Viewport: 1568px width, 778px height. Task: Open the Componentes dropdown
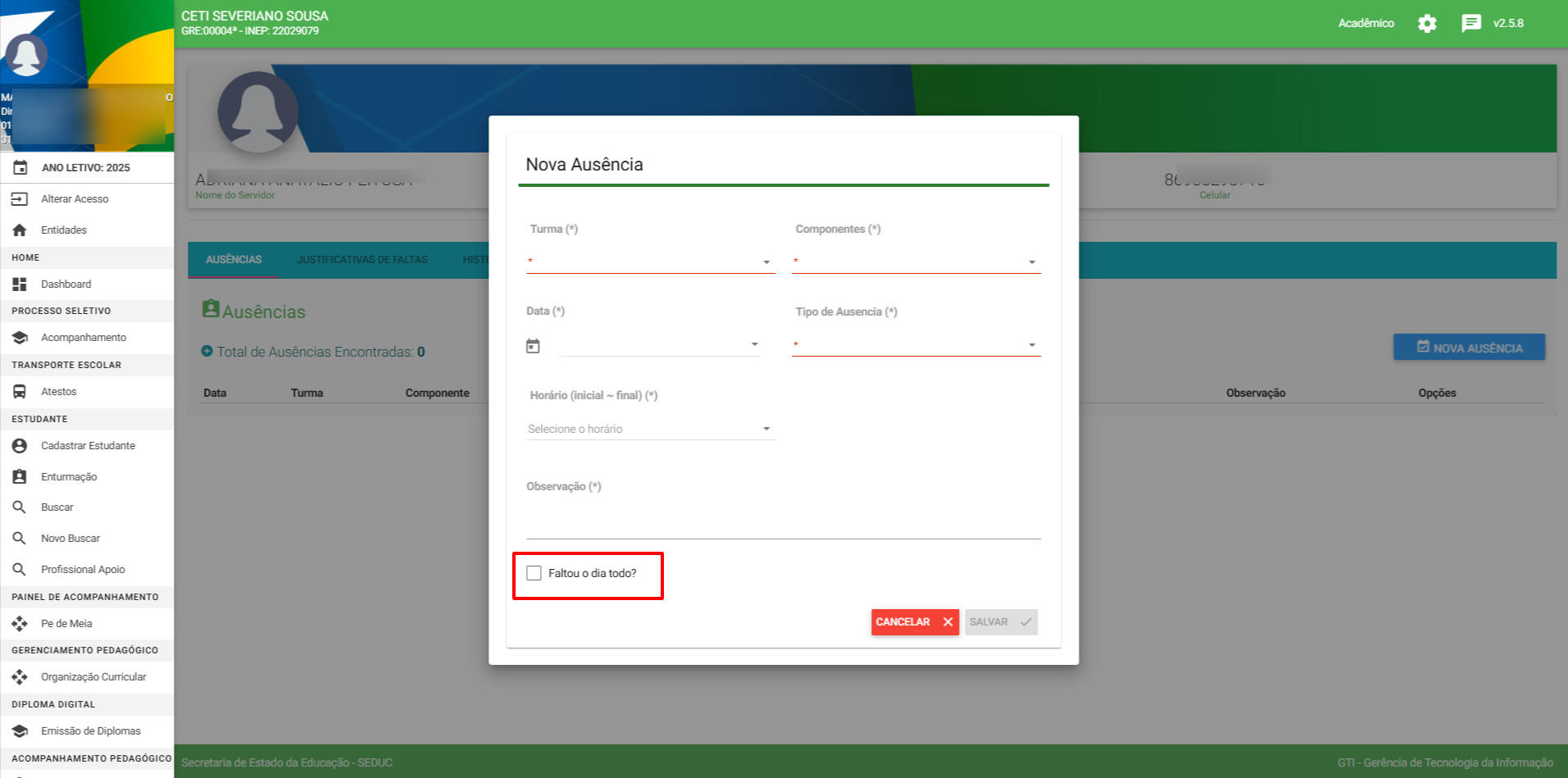[916, 262]
